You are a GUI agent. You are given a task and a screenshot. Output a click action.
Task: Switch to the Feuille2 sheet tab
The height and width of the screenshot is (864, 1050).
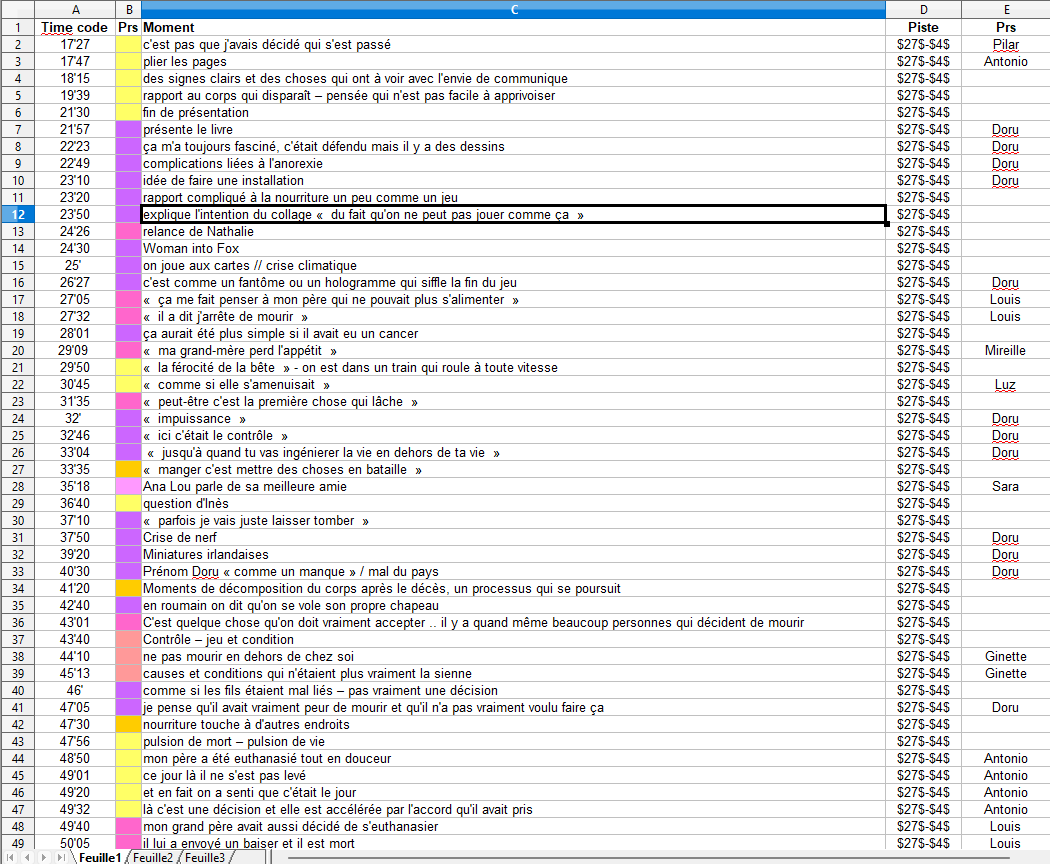pos(153,857)
